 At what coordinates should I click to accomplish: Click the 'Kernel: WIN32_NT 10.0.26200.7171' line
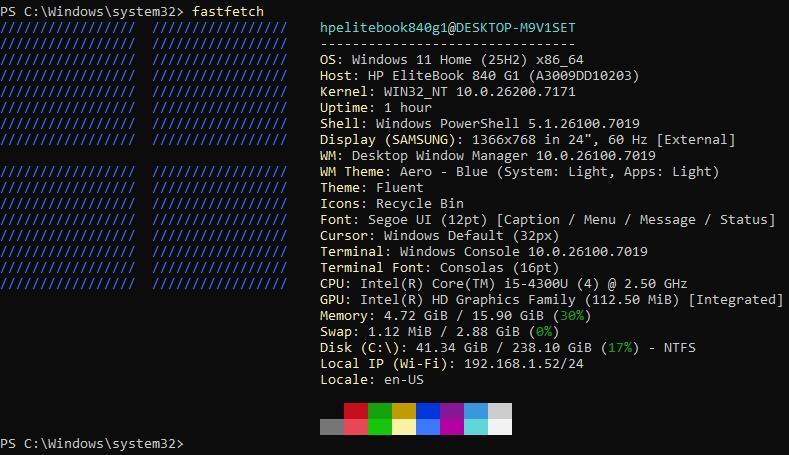[x=447, y=92]
